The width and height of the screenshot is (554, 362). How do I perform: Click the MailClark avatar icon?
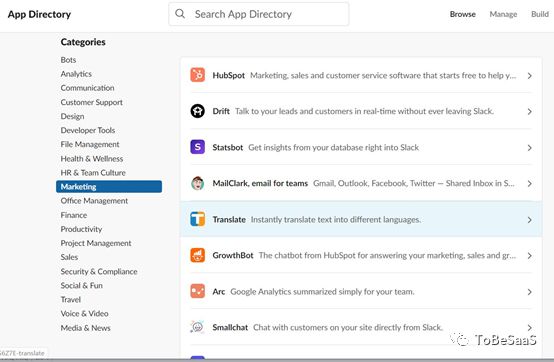tap(198, 183)
